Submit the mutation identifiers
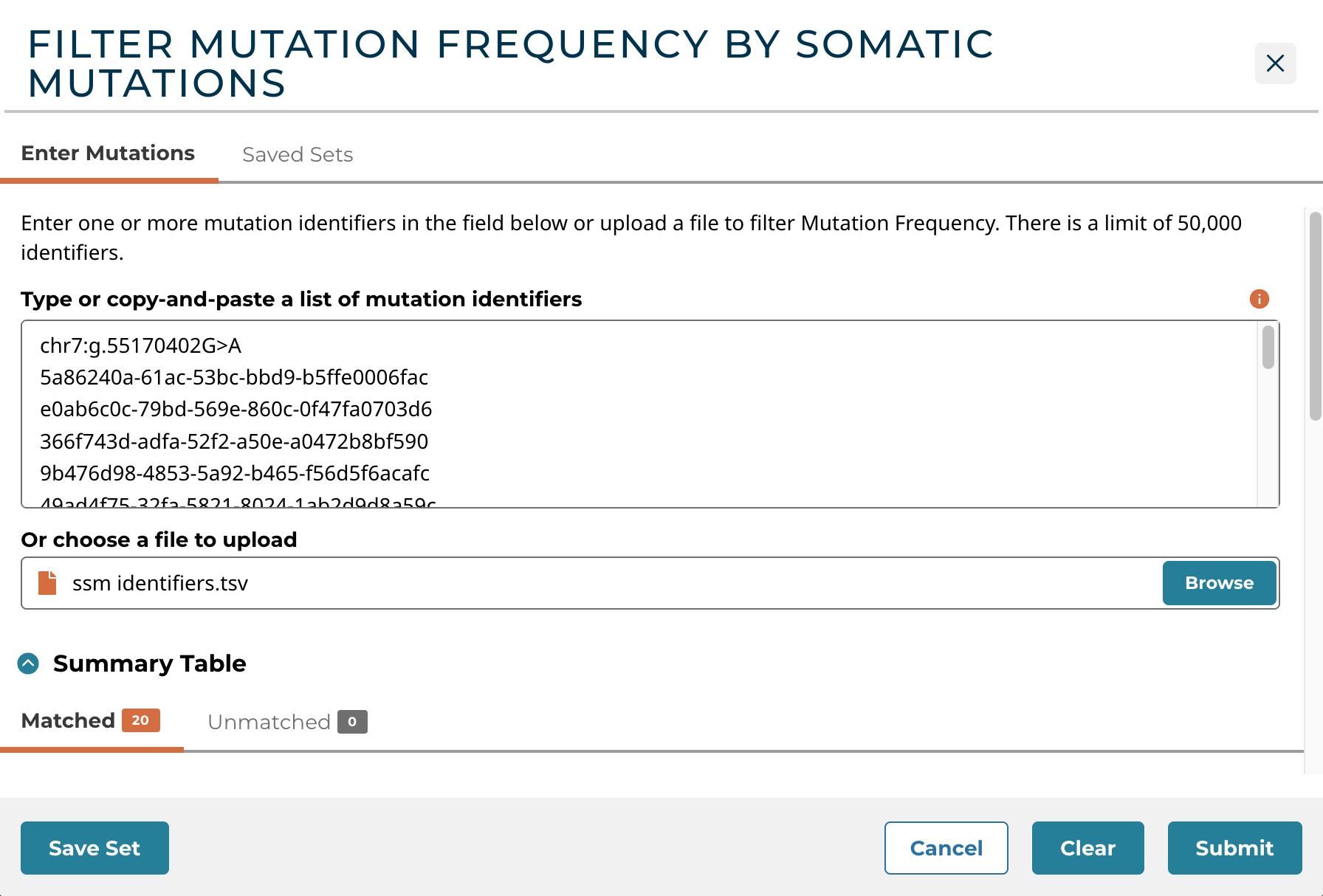Viewport: 1323px width, 896px height. click(1234, 848)
